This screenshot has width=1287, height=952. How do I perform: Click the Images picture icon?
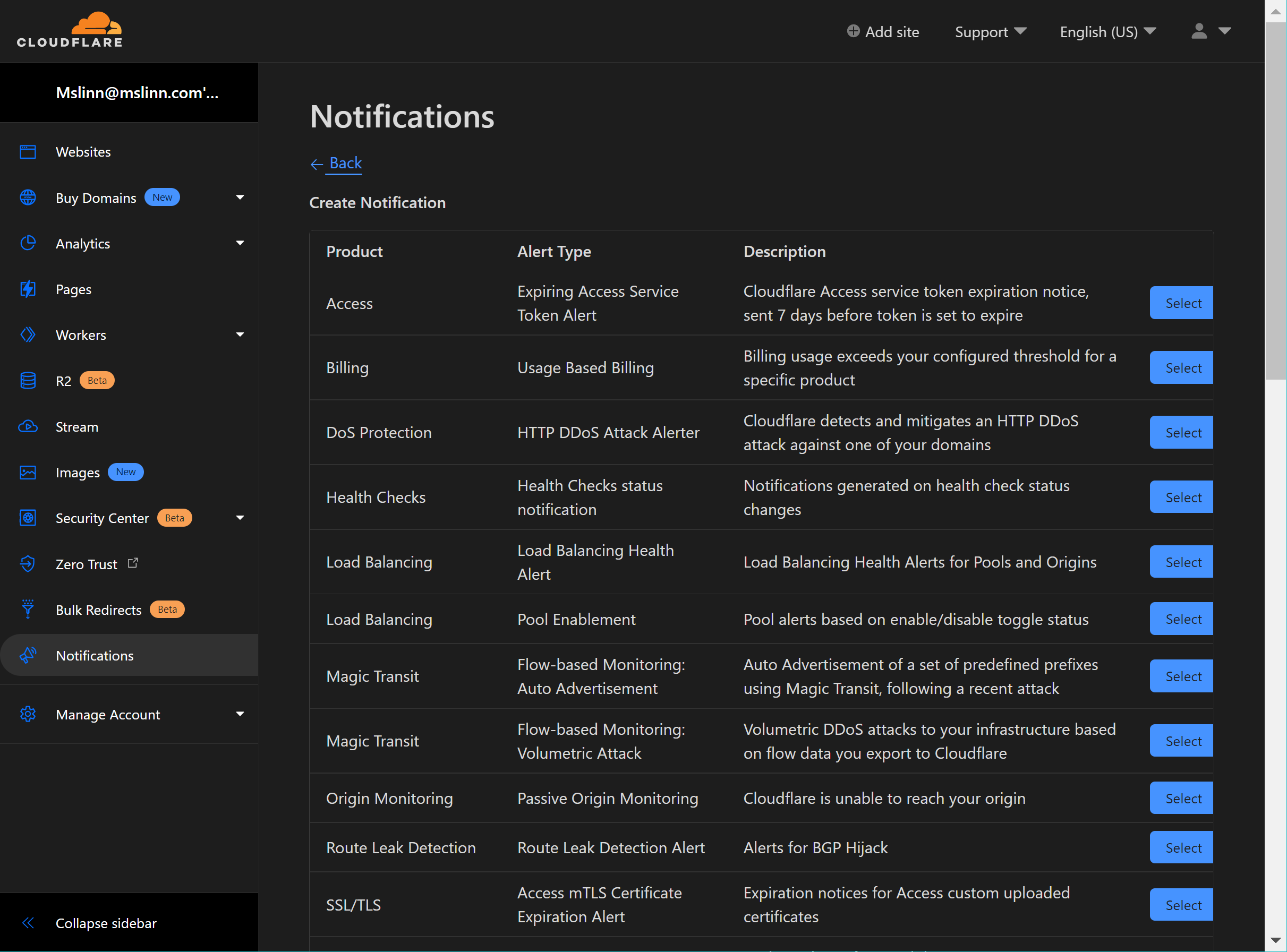tap(28, 473)
